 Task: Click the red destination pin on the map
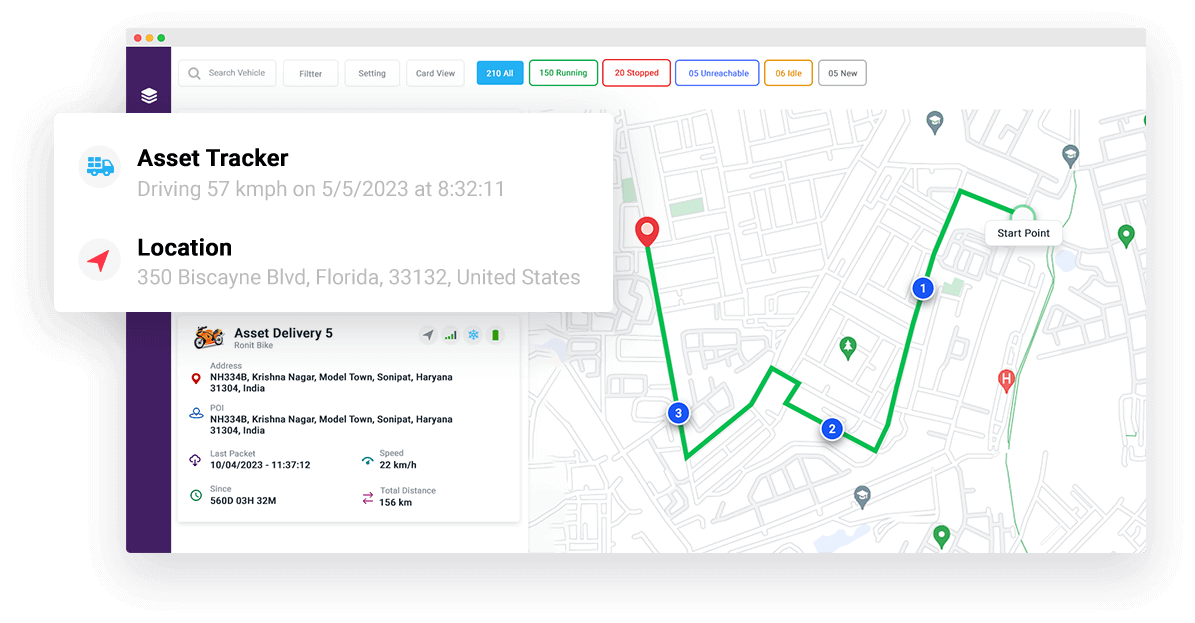647,232
